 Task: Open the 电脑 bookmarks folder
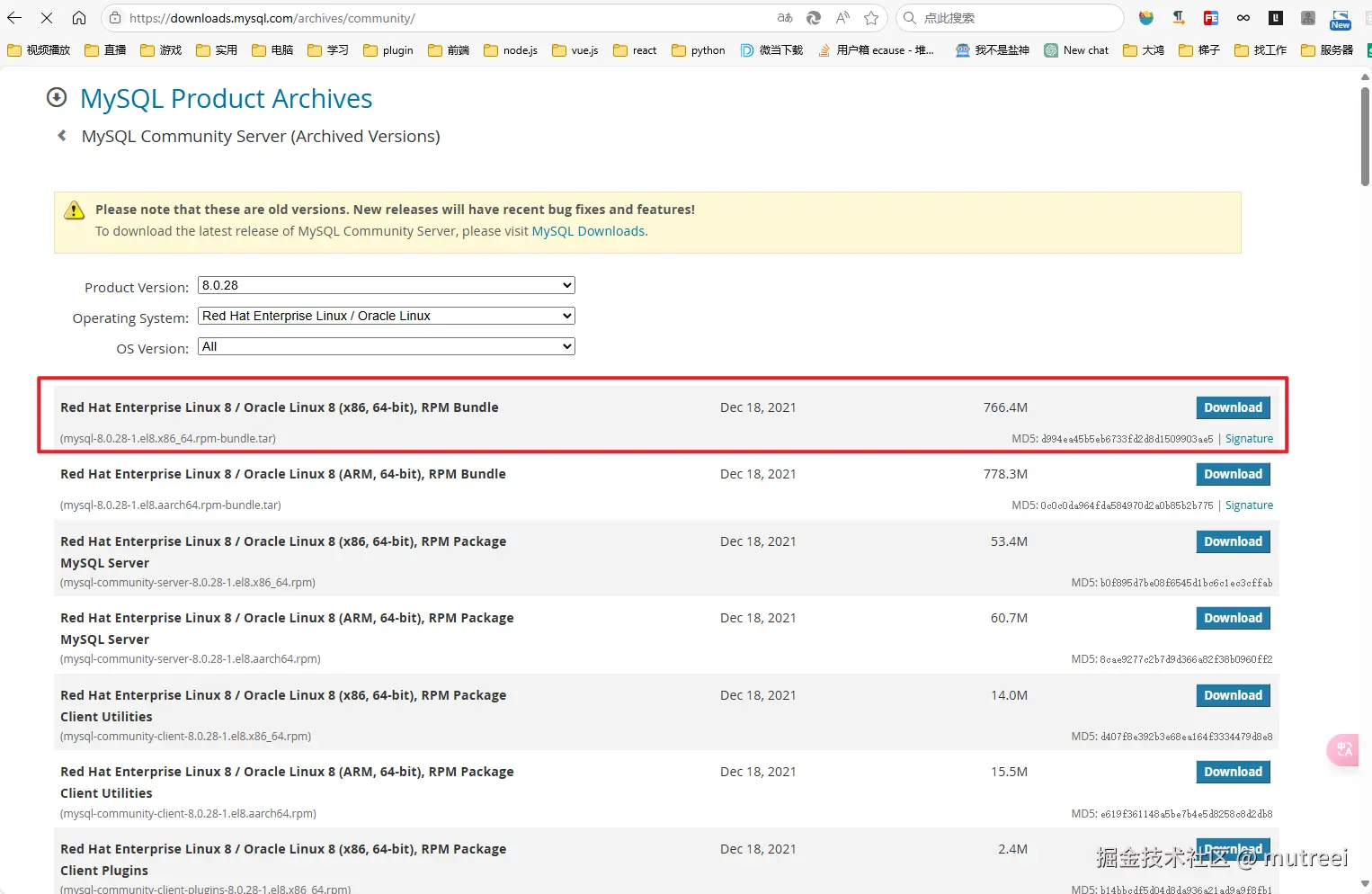[x=272, y=50]
